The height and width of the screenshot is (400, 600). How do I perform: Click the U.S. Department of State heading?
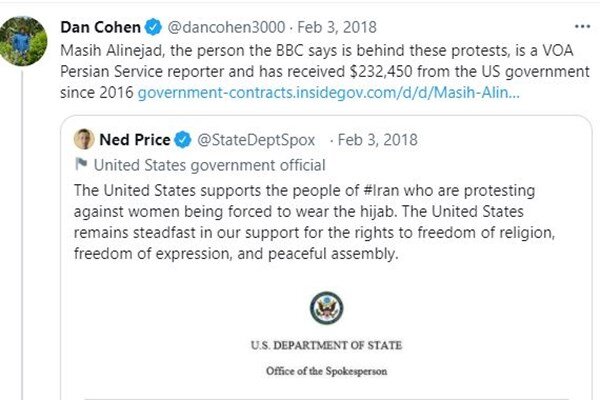(x=326, y=345)
